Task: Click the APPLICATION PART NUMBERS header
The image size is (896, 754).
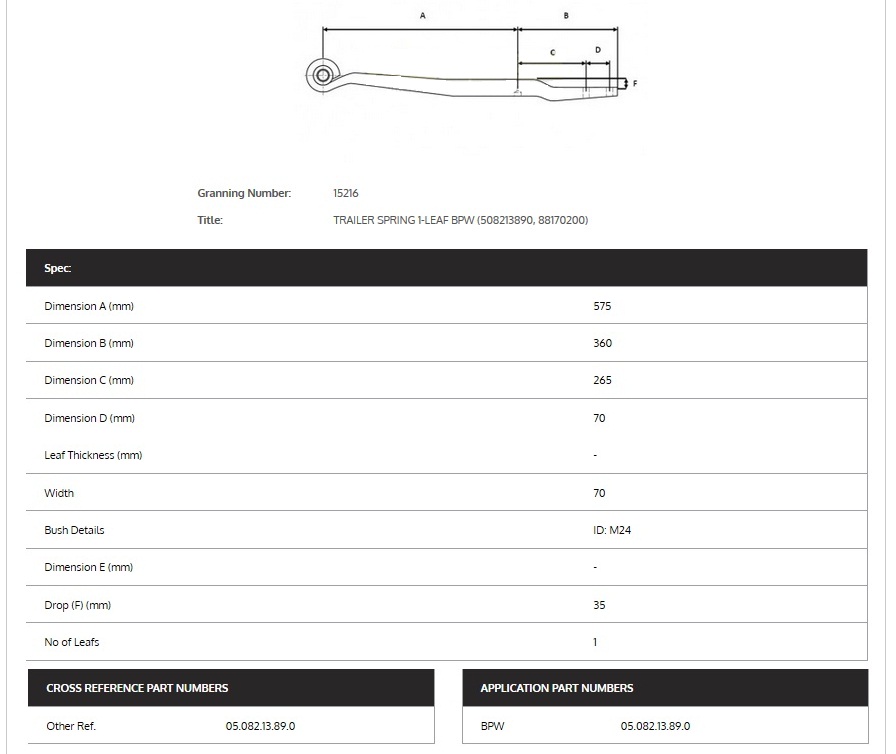Action: [665, 688]
